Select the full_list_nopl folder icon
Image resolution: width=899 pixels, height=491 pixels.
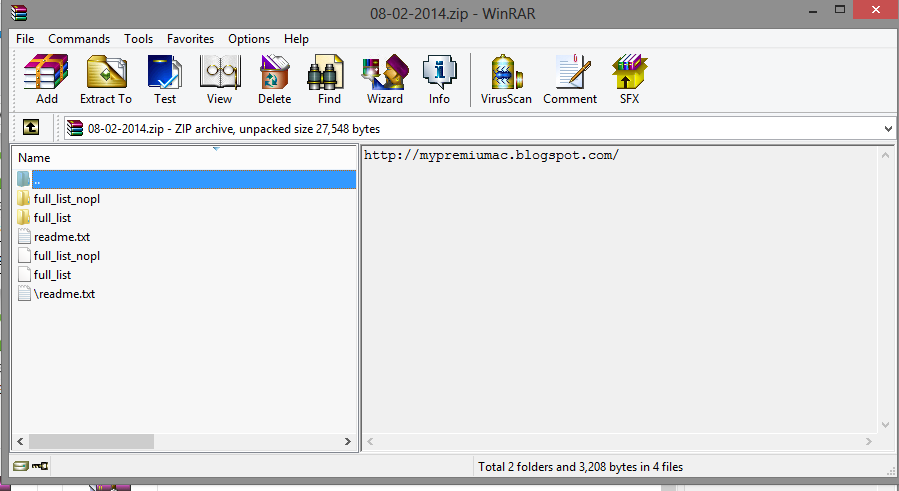pos(24,198)
